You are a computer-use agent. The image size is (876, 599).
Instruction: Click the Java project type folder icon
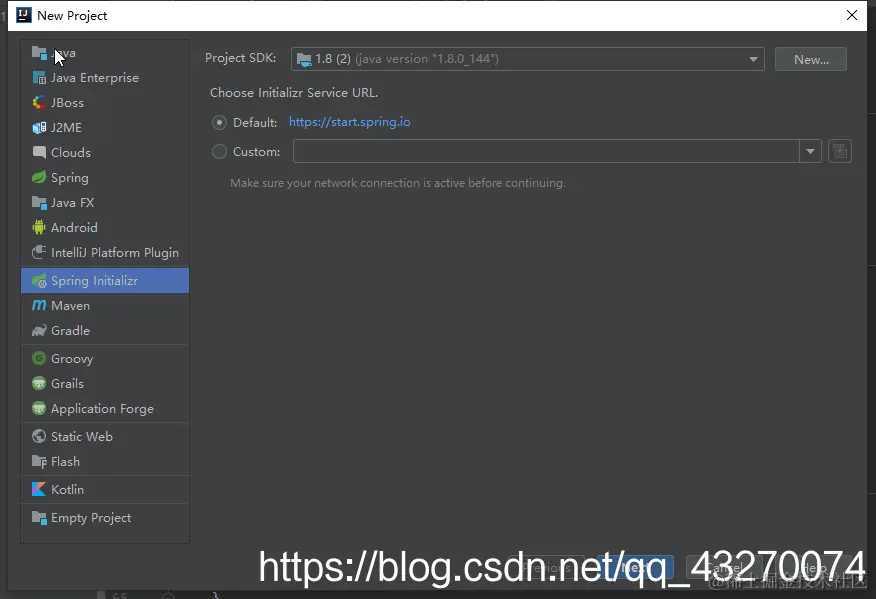[39, 53]
